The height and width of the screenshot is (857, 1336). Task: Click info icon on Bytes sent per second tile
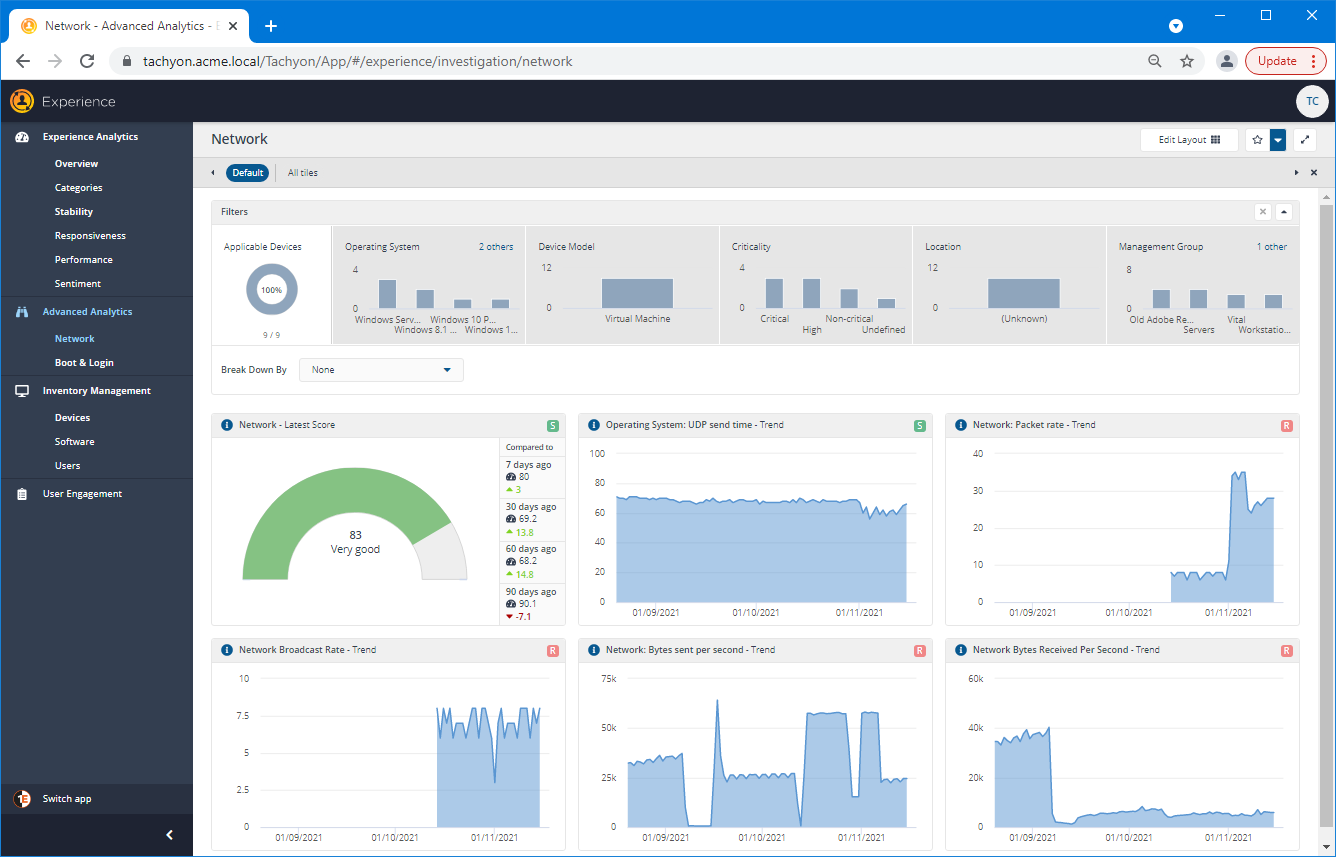(594, 650)
